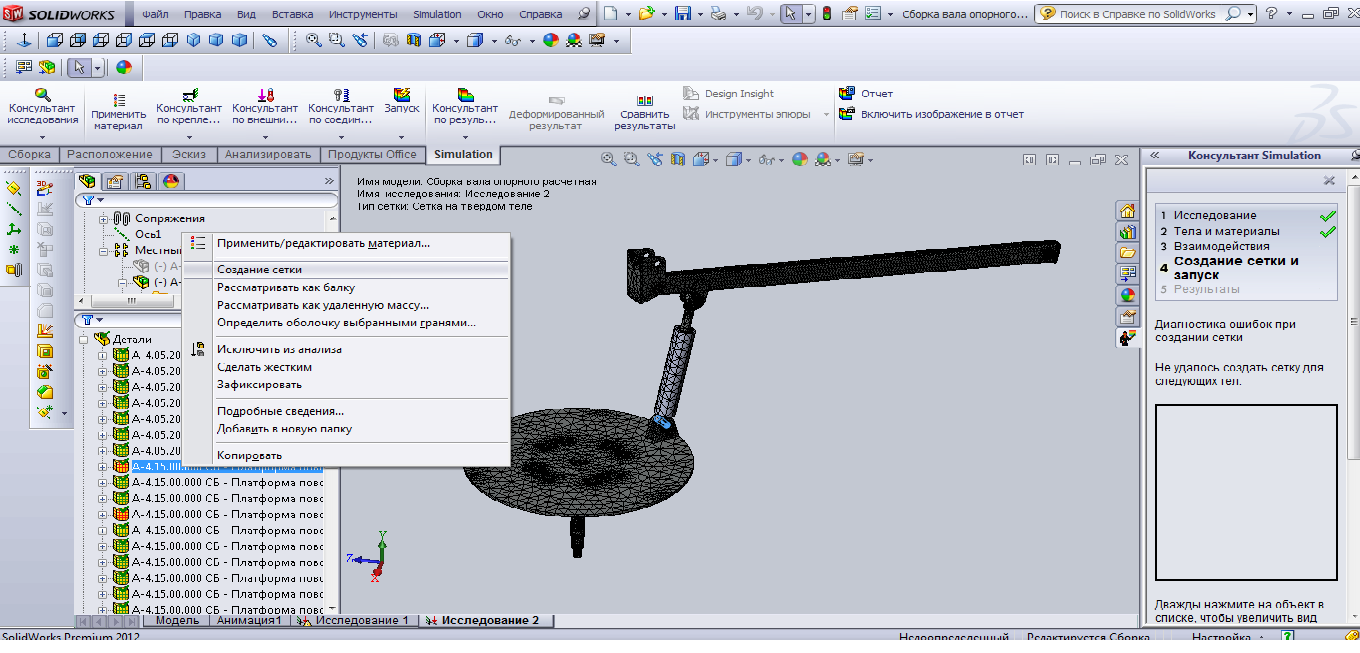Image resolution: width=1360 pixels, height=653 pixels.
Task: Click the Запуск (Run) simulation icon
Action: point(402,95)
